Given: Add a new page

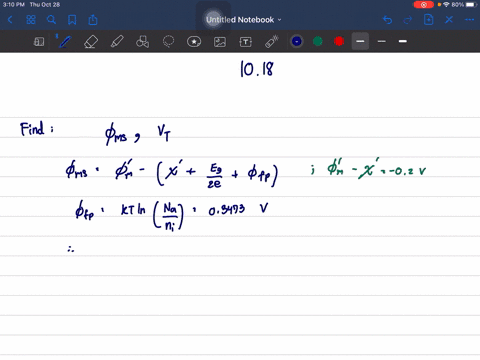Looking at the screenshot, I should 428,20.
